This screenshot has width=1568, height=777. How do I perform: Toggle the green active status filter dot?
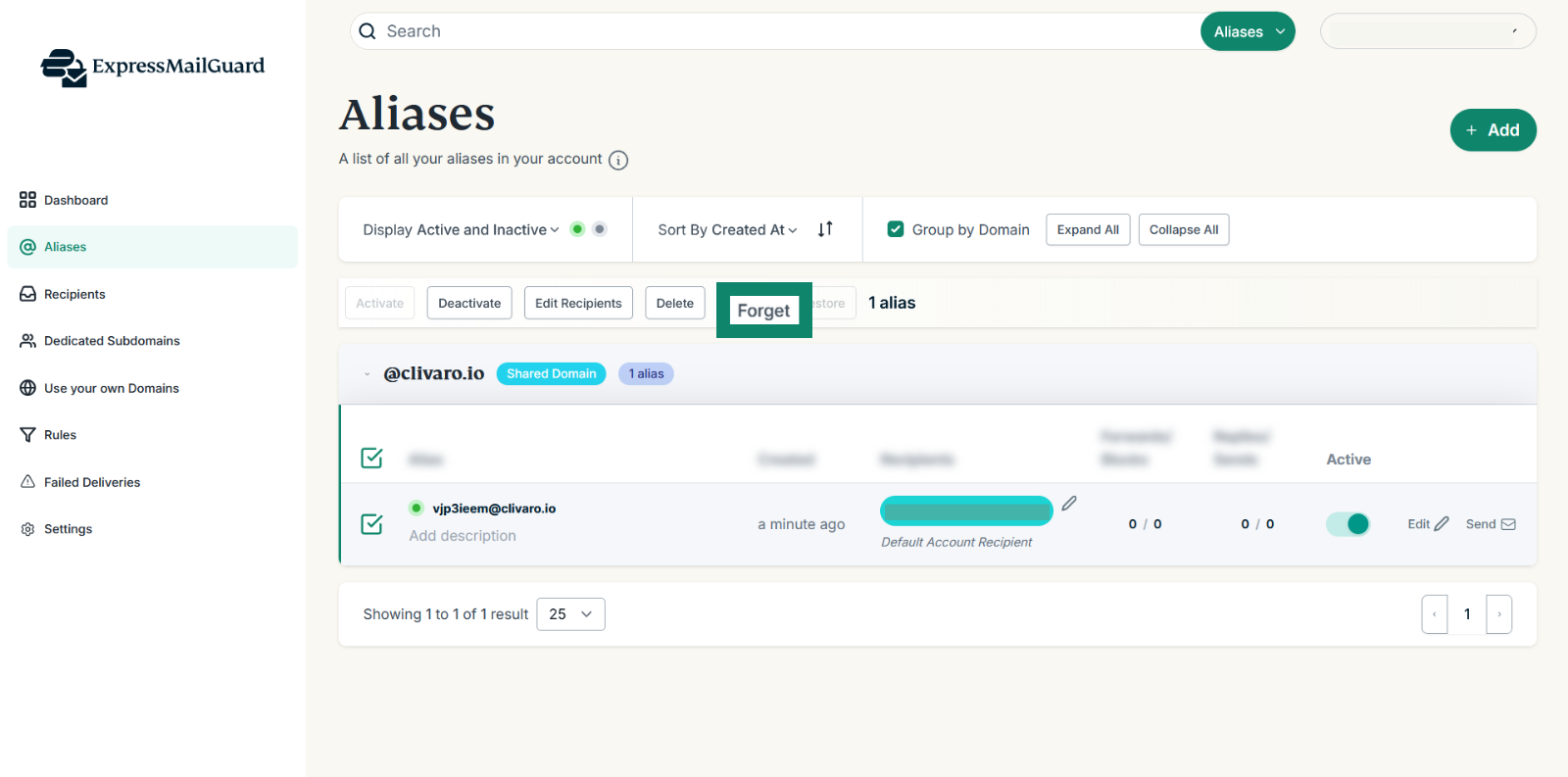tap(577, 229)
